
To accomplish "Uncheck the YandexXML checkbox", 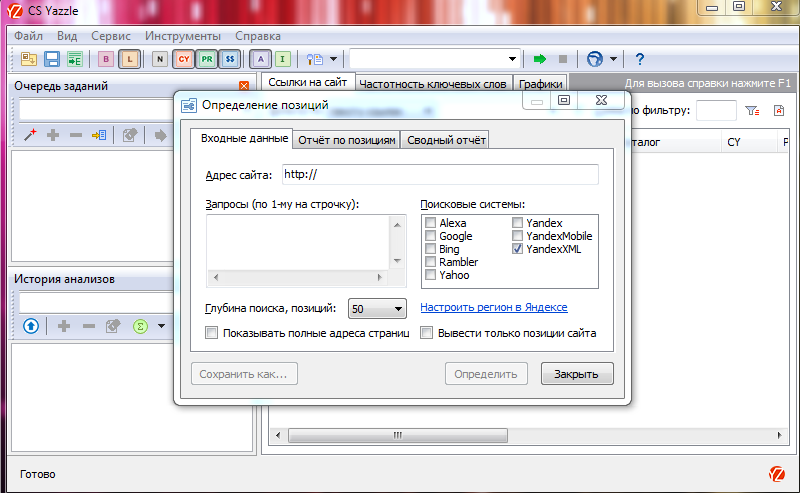I will 517,249.
